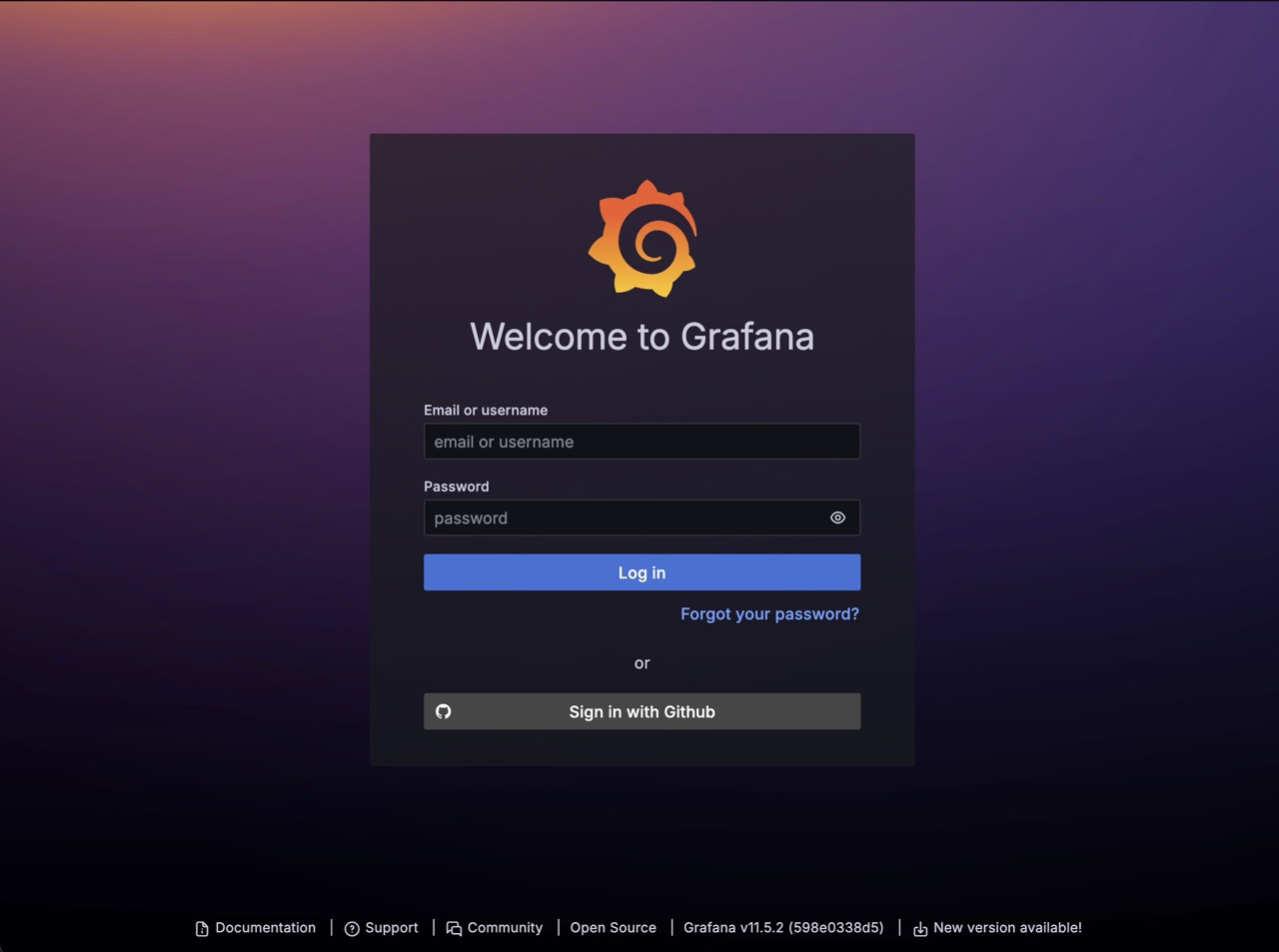
Task: Click Forgot your password?
Action: tap(769, 613)
